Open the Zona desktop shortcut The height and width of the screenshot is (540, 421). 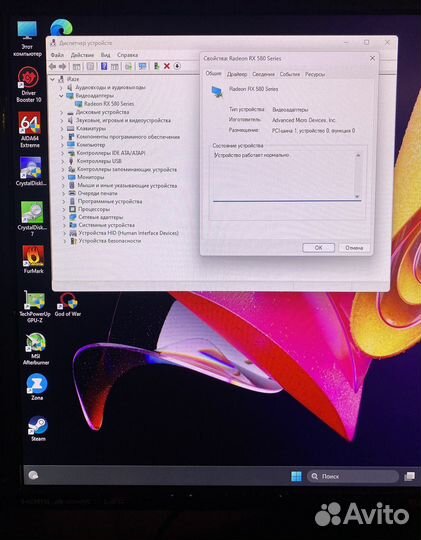[x=37, y=386]
